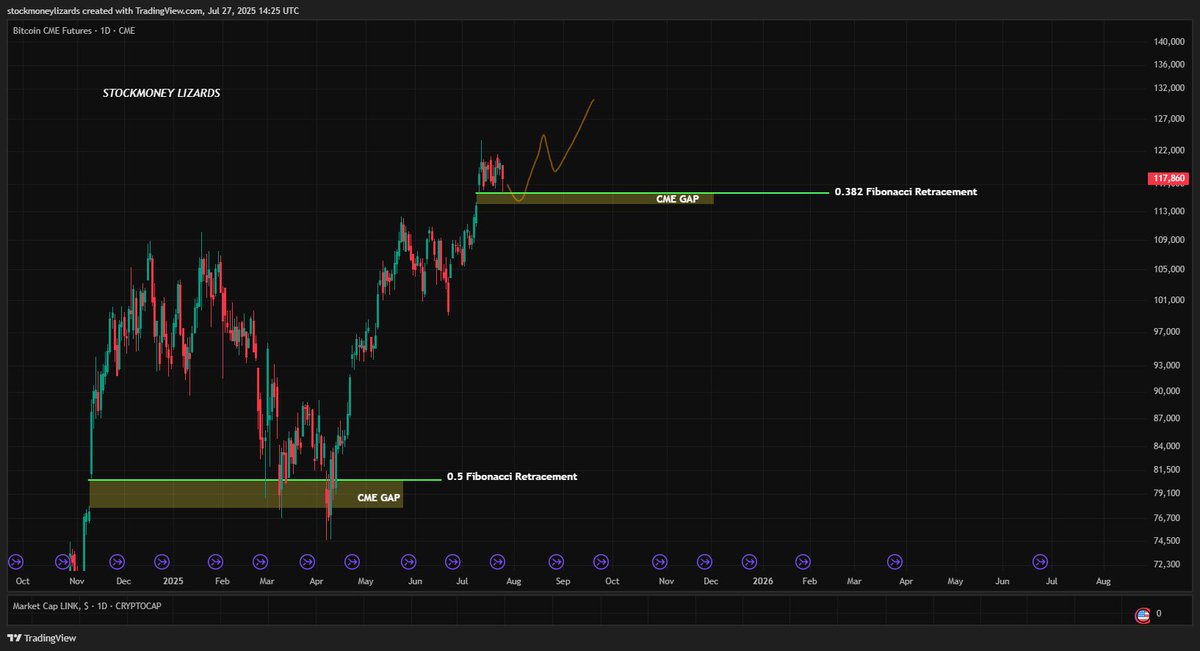The height and width of the screenshot is (651, 1200).
Task: Click the 76,700 price axis label
Action: [1166, 517]
